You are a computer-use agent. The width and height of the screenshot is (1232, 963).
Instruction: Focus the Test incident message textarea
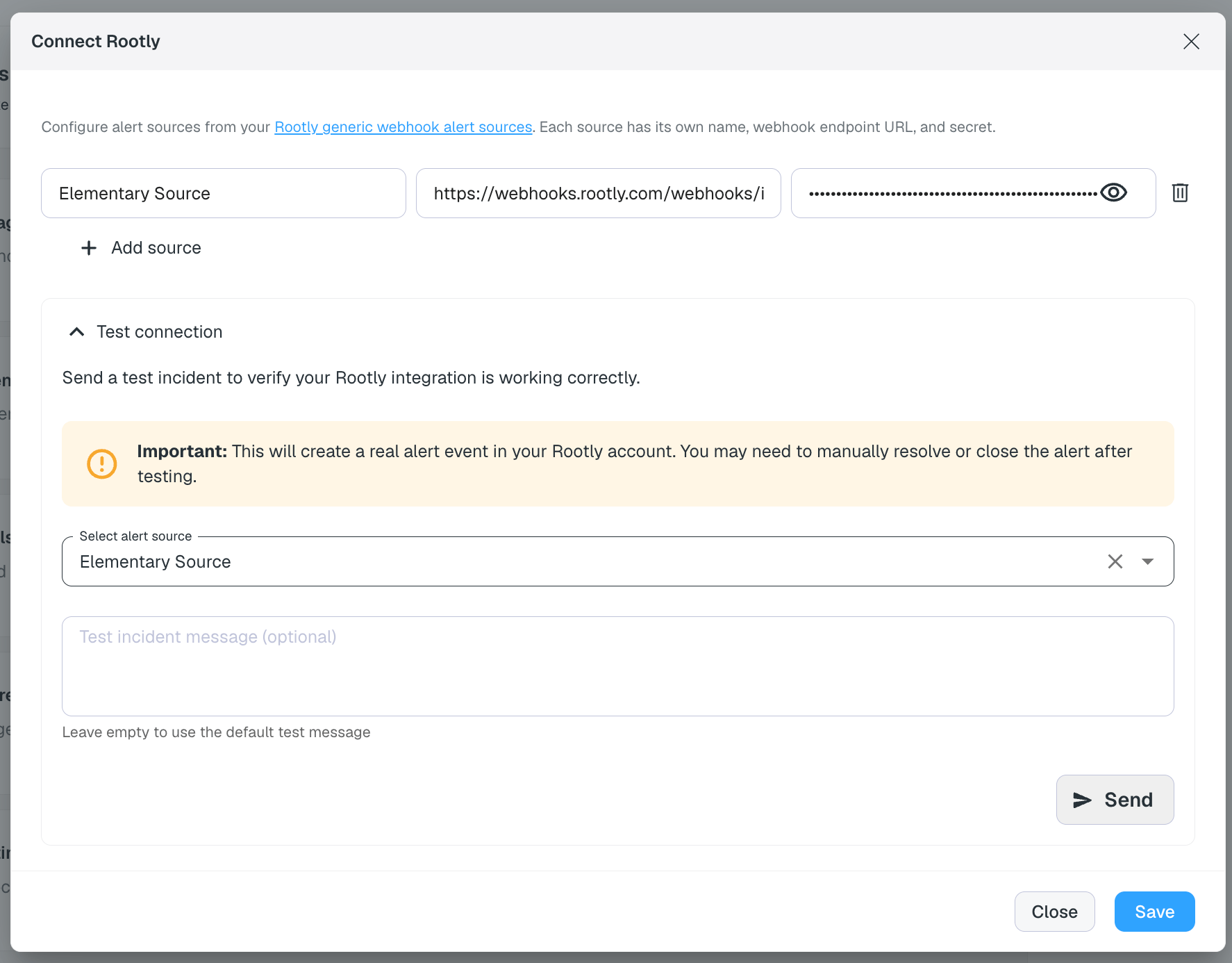tap(618, 666)
